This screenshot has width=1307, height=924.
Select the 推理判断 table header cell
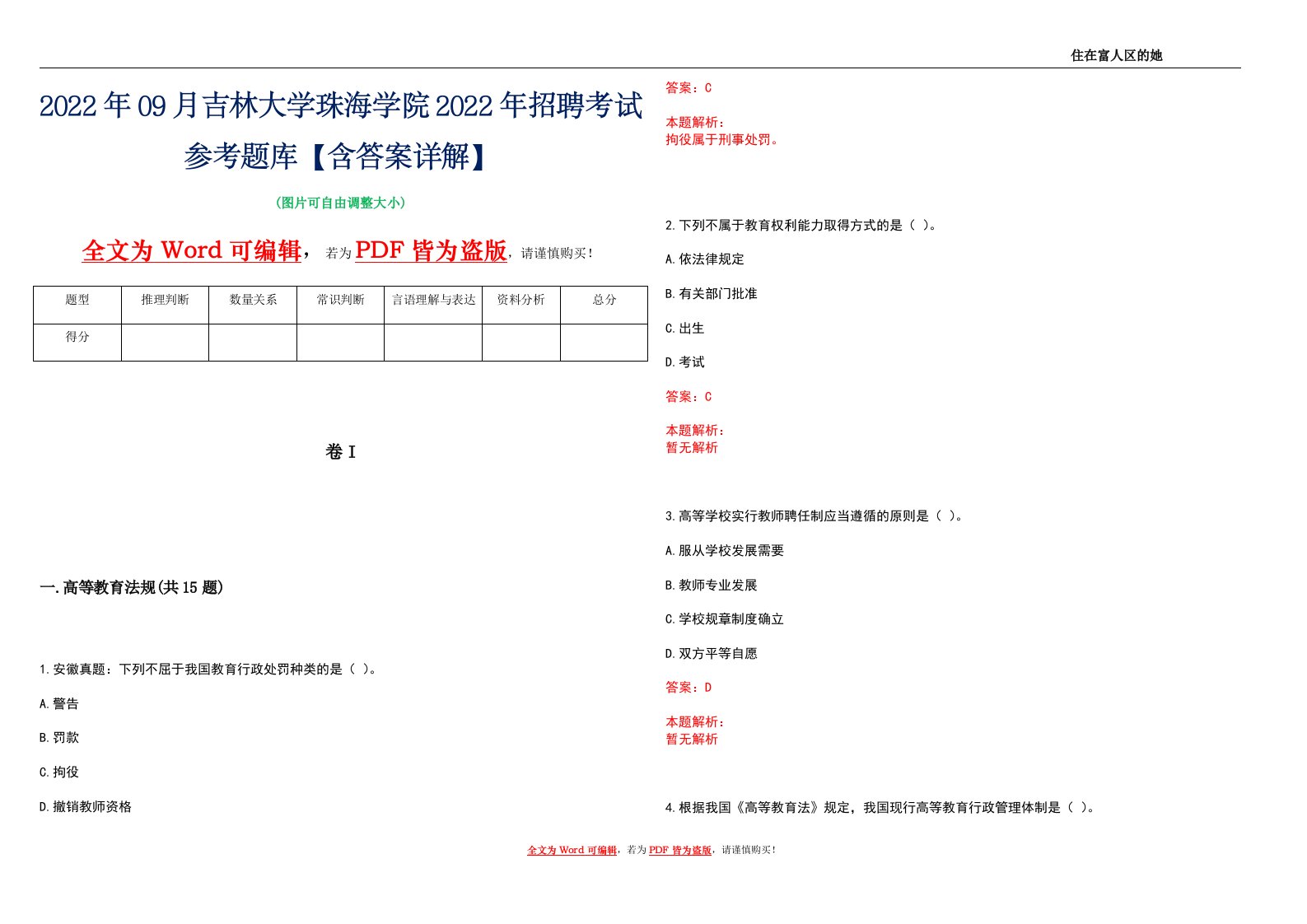click(x=165, y=305)
